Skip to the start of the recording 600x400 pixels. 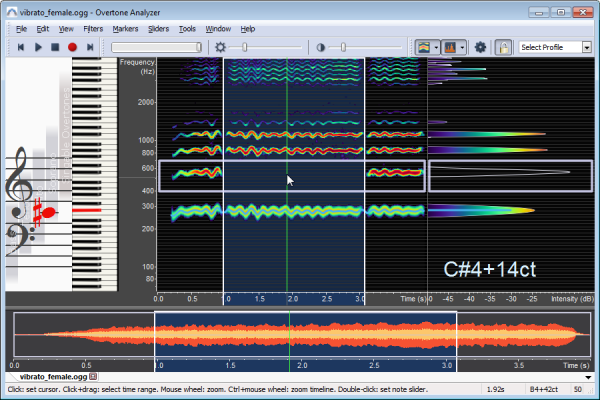pyautogui.click(x=21, y=47)
